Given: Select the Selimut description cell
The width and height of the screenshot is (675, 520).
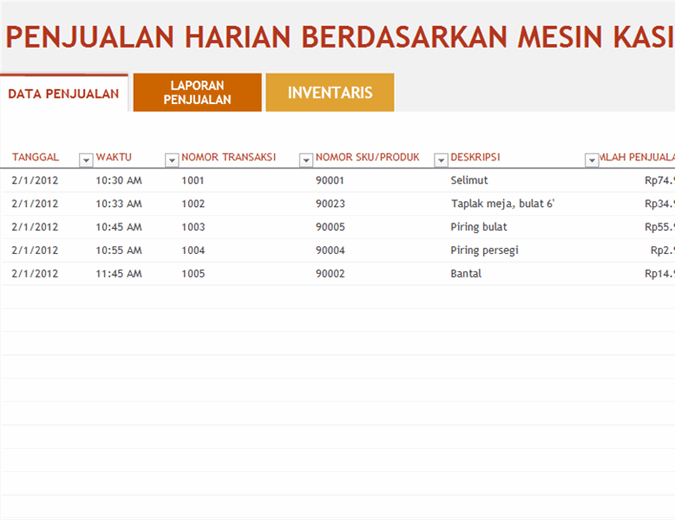Looking at the screenshot, I should 469,180.
